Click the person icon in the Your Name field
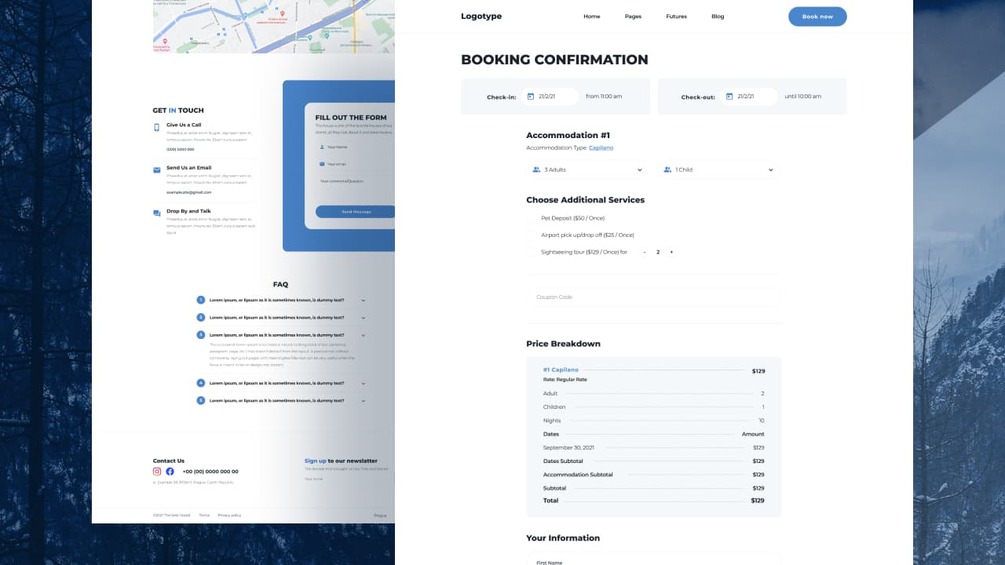This screenshot has width=1005, height=565. (322, 147)
